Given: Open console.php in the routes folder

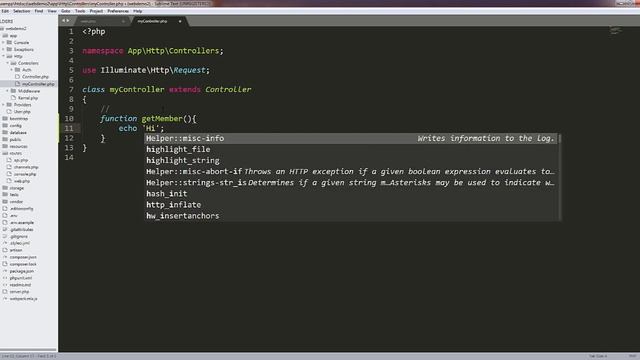Looking at the screenshot, I should point(25,174).
